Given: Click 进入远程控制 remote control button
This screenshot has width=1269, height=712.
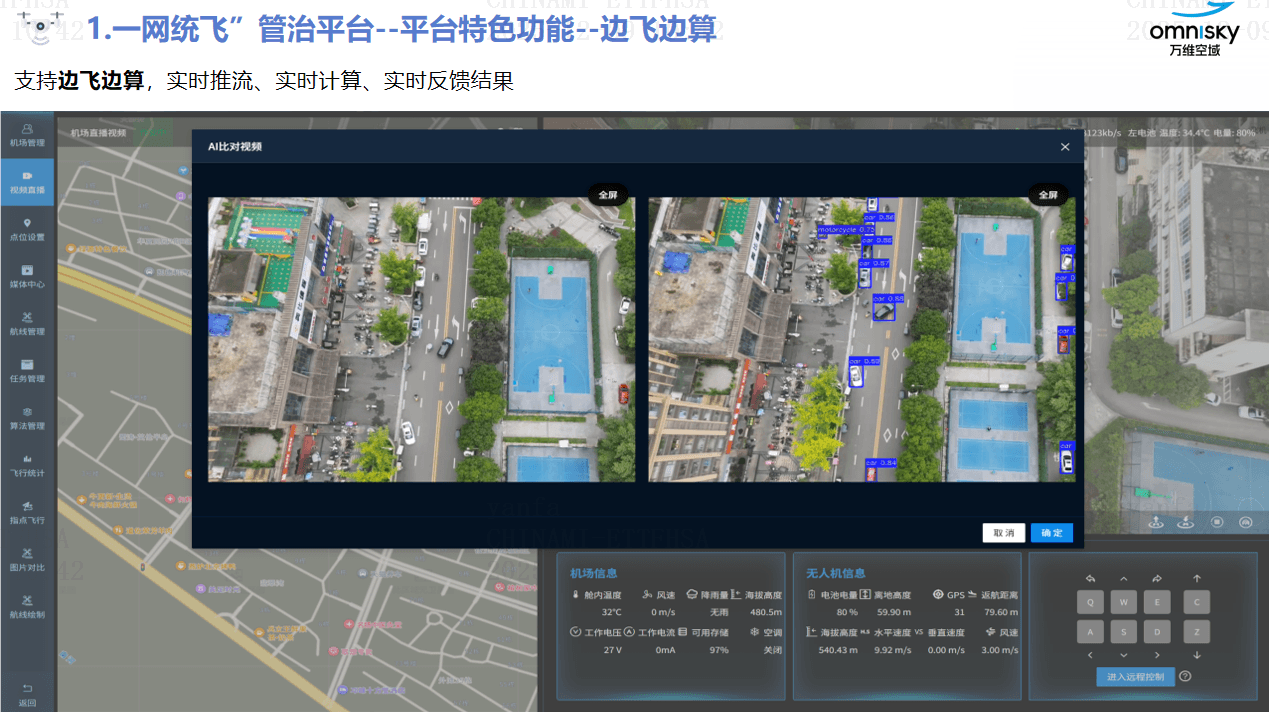Looking at the screenshot, I should coord(1135,677).
